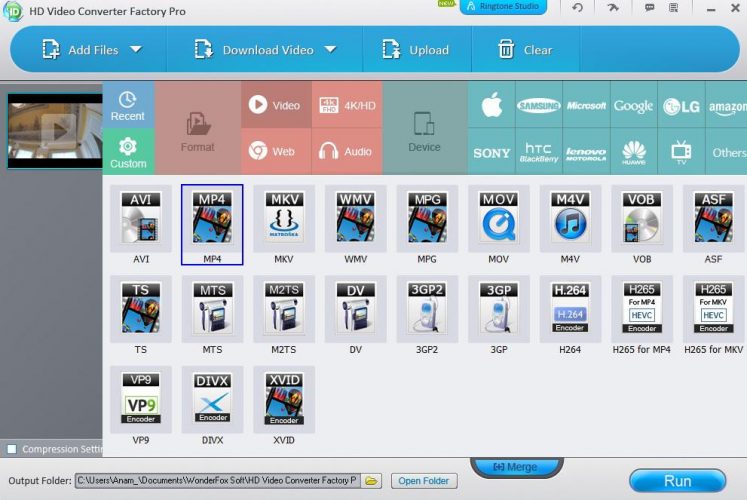The height and width of the screenshot is (500, 747).
Task: Click the Merge button
Action: 517,467
